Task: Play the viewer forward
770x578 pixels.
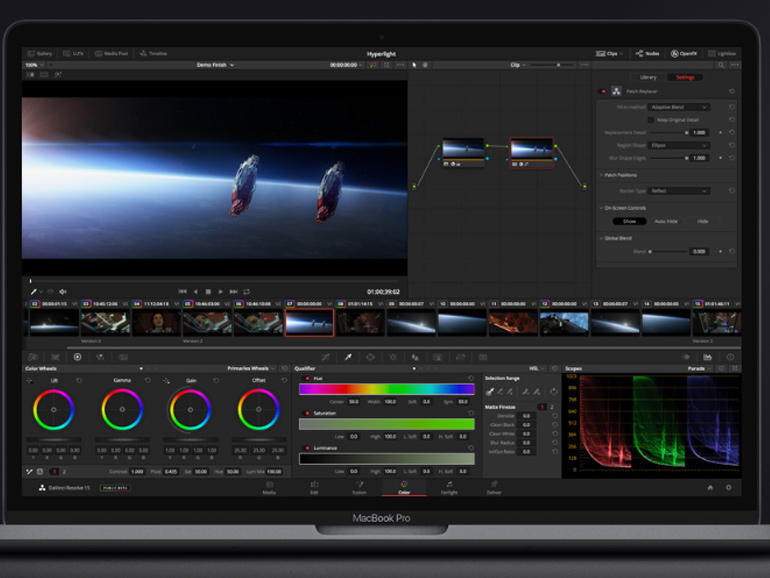Action: point(220,292)
